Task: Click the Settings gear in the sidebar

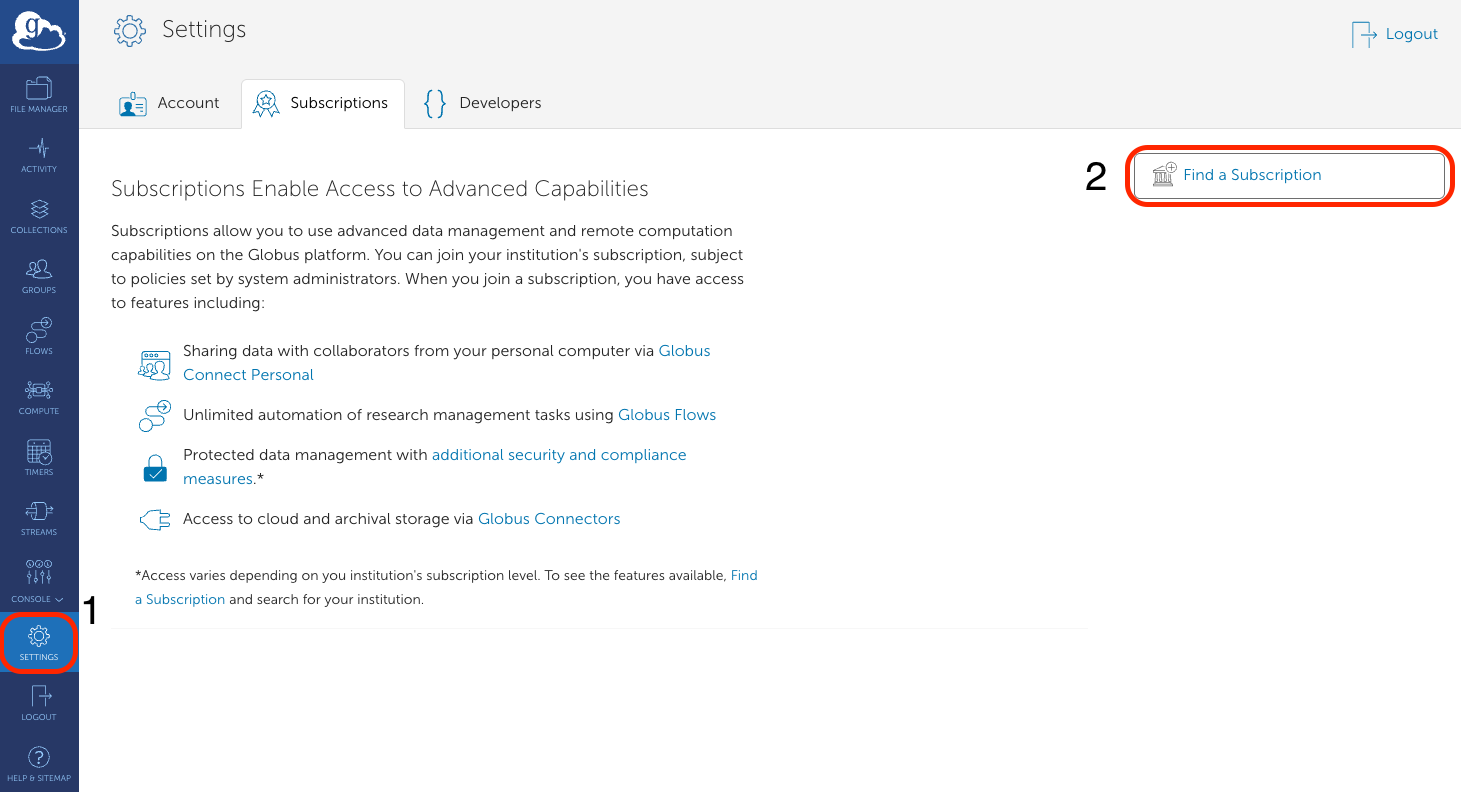Action: (39, 643)
